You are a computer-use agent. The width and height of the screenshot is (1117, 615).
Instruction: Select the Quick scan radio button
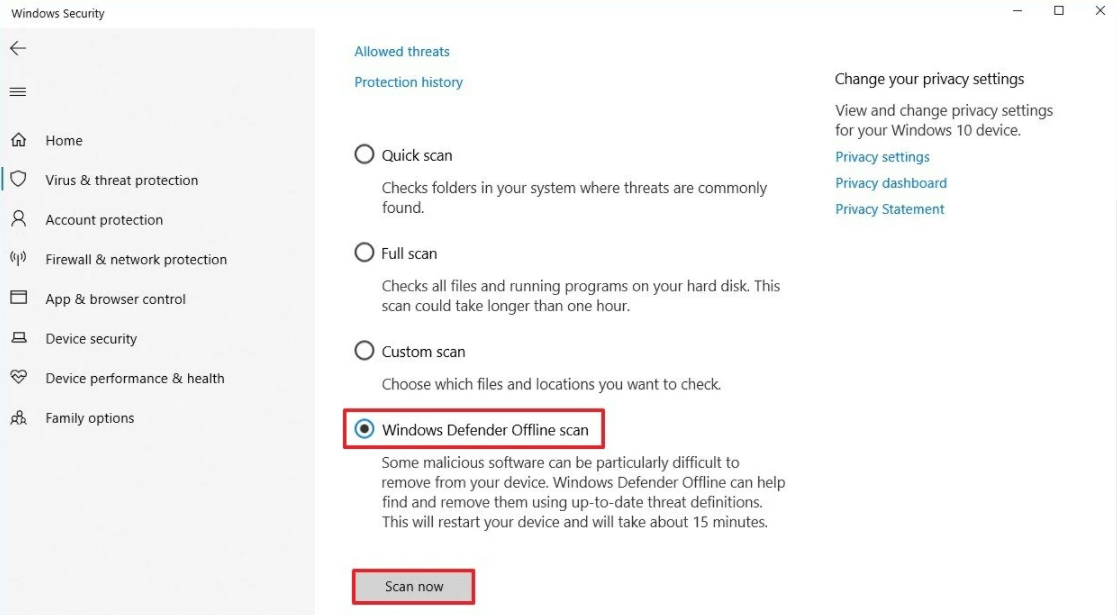point(364,155)
